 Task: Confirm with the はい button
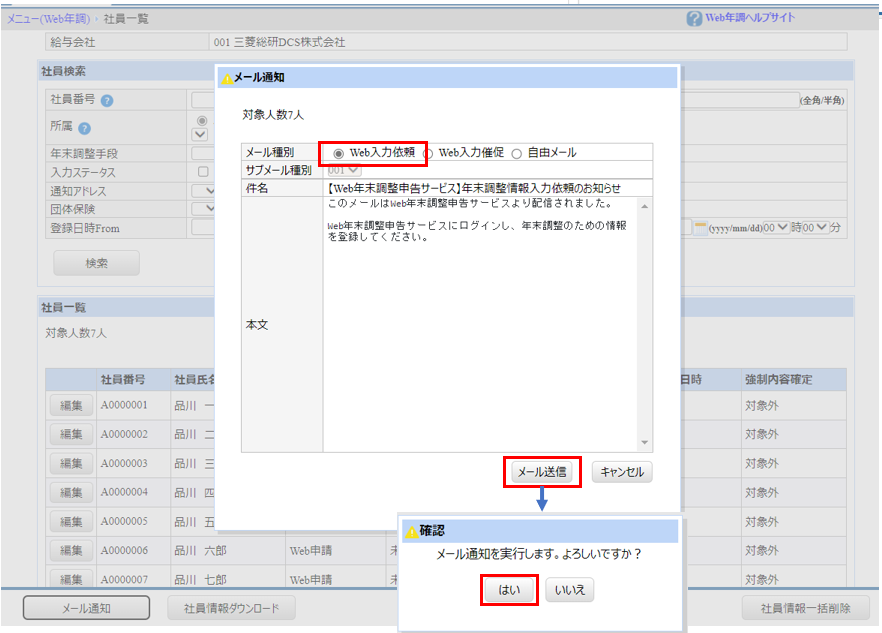tap(510, 590)
